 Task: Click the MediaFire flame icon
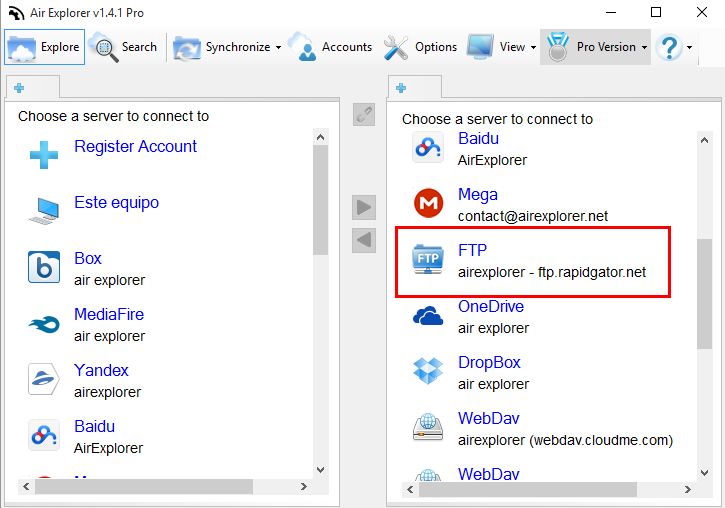[x=44, y=324]
